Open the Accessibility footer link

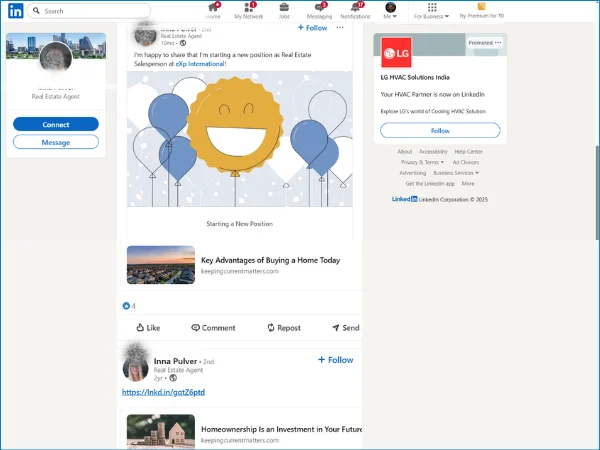pos(433,152)
